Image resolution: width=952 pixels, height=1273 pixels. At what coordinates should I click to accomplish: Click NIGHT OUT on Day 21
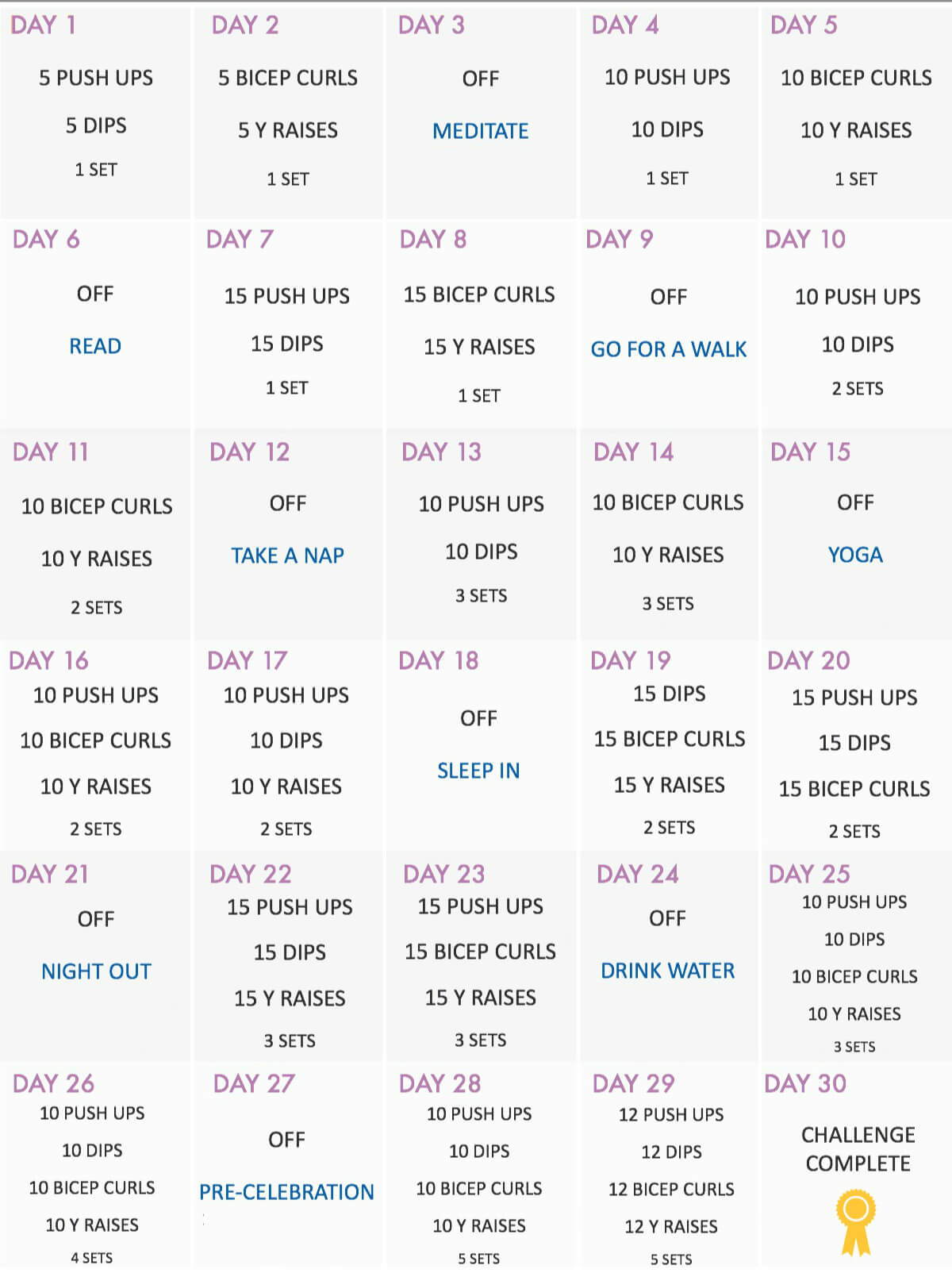click(96, 971)
